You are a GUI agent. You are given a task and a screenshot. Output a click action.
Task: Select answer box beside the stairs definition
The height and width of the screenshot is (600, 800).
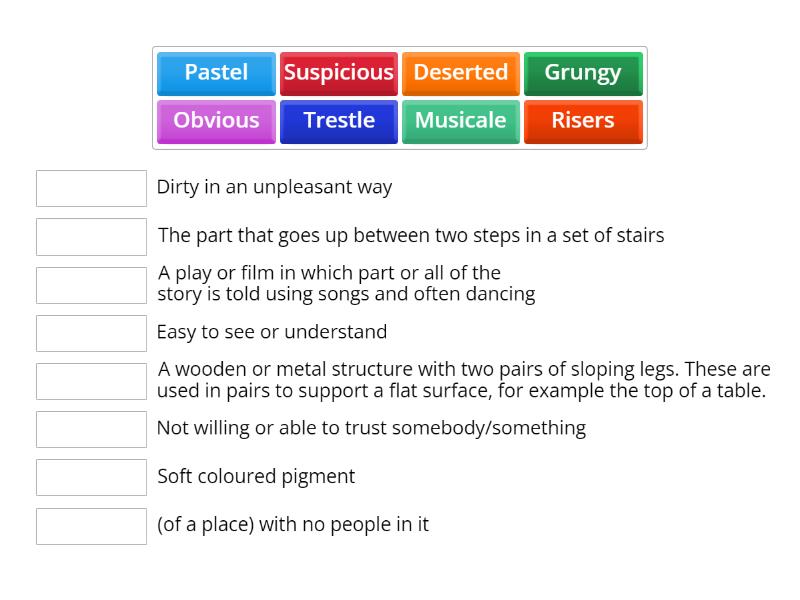point(91,237)
